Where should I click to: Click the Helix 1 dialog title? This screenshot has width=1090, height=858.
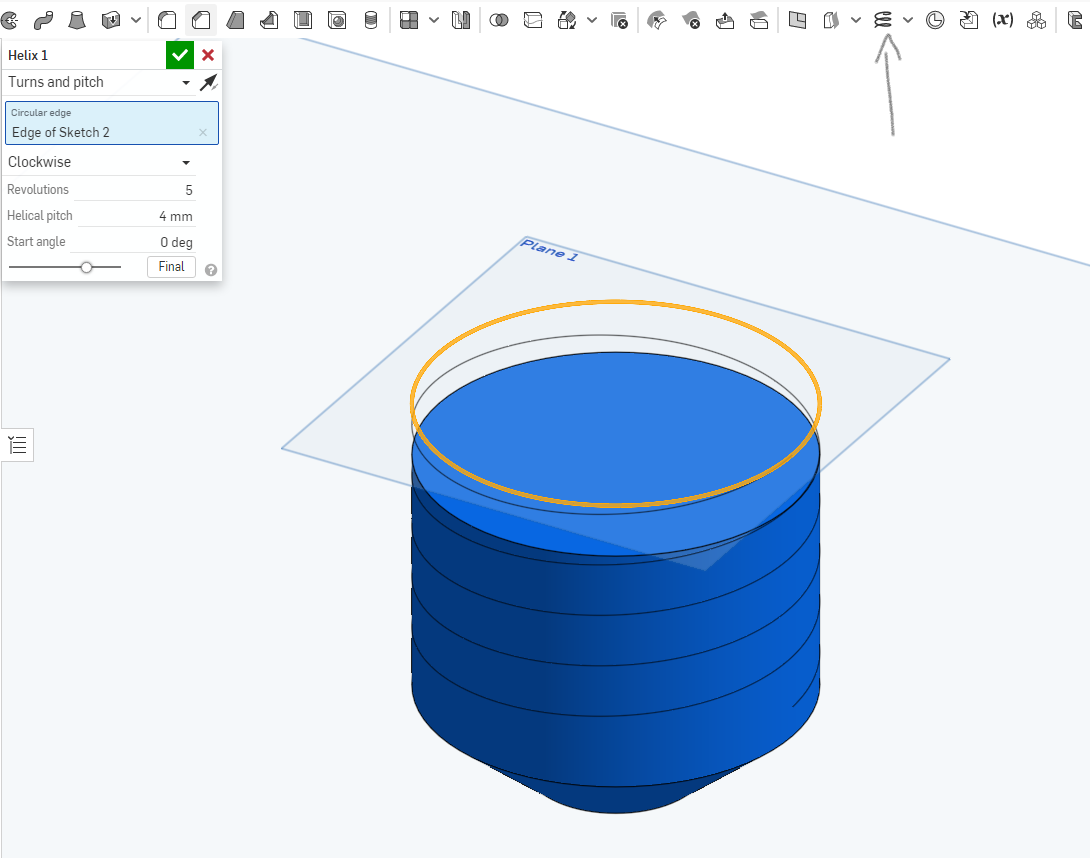tap(28, 55)
